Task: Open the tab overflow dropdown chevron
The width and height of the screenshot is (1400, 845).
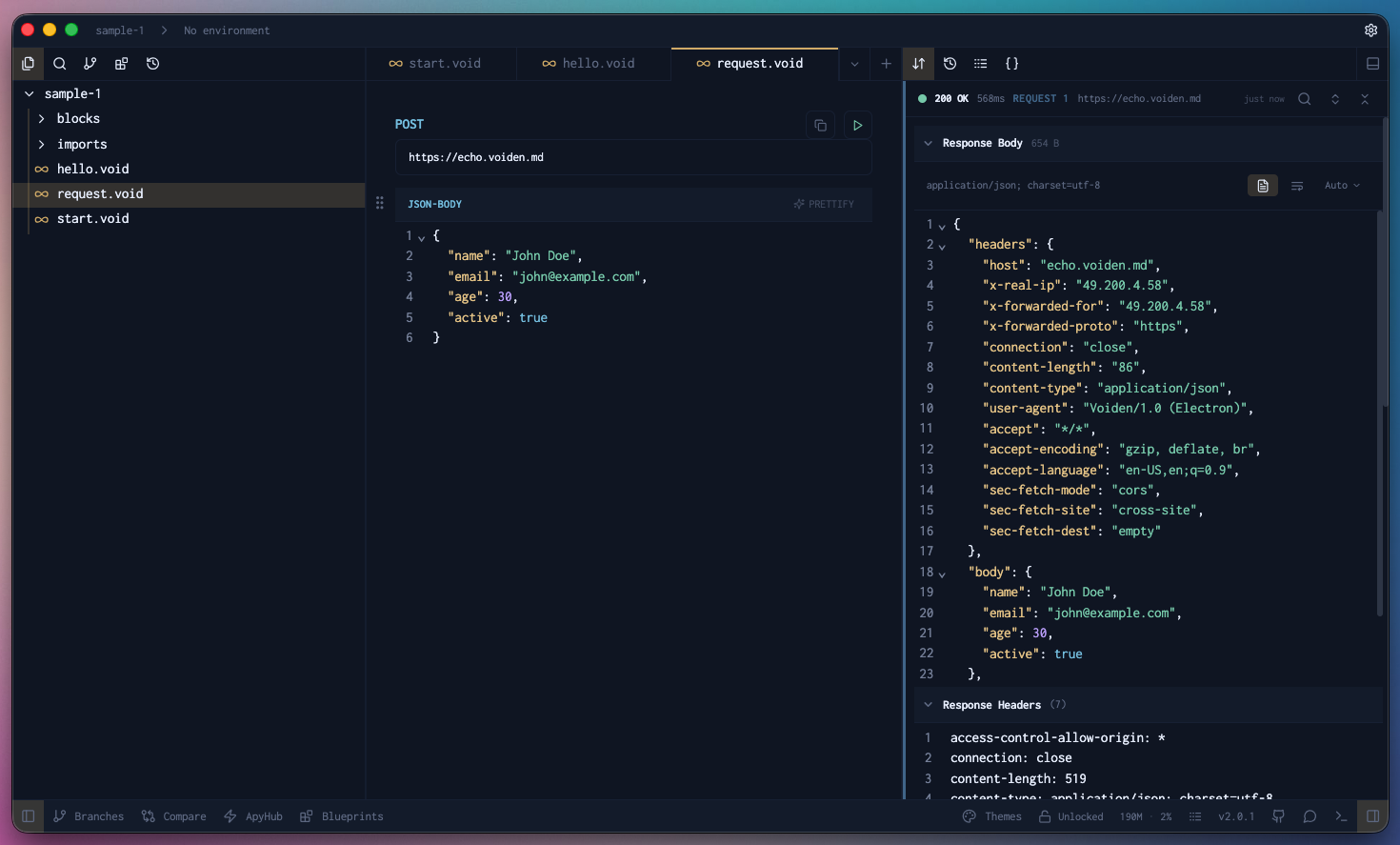Action: pos(854,64)
